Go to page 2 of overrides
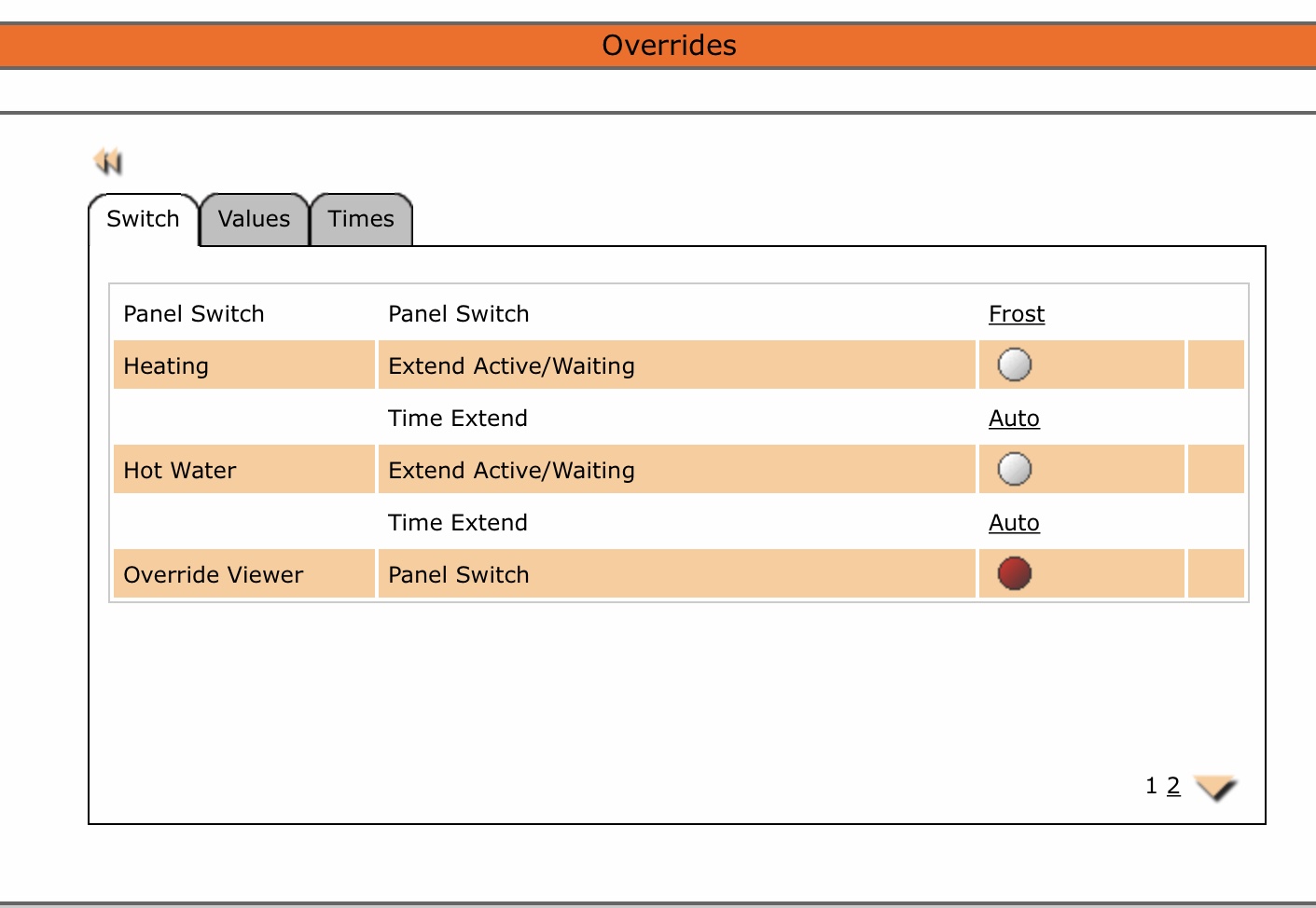1316x908 pixels. pyautogui.click(x=1173, y=786)
